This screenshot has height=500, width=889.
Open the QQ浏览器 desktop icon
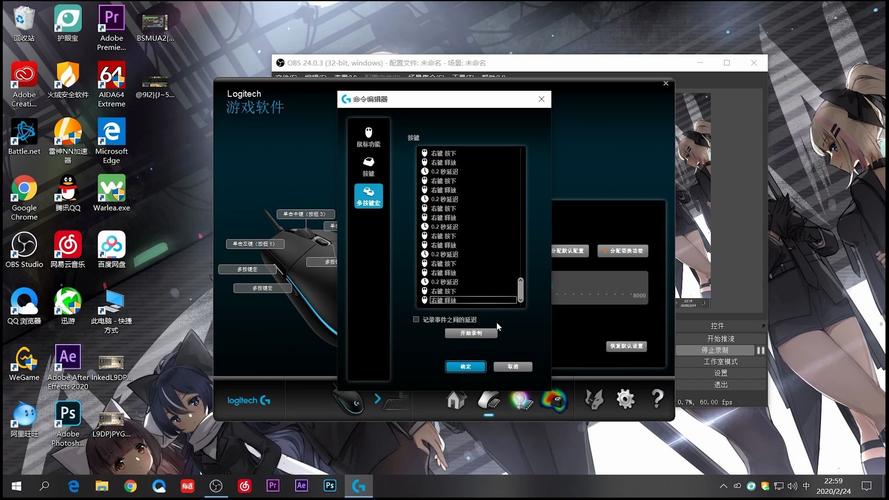[24, 306]
